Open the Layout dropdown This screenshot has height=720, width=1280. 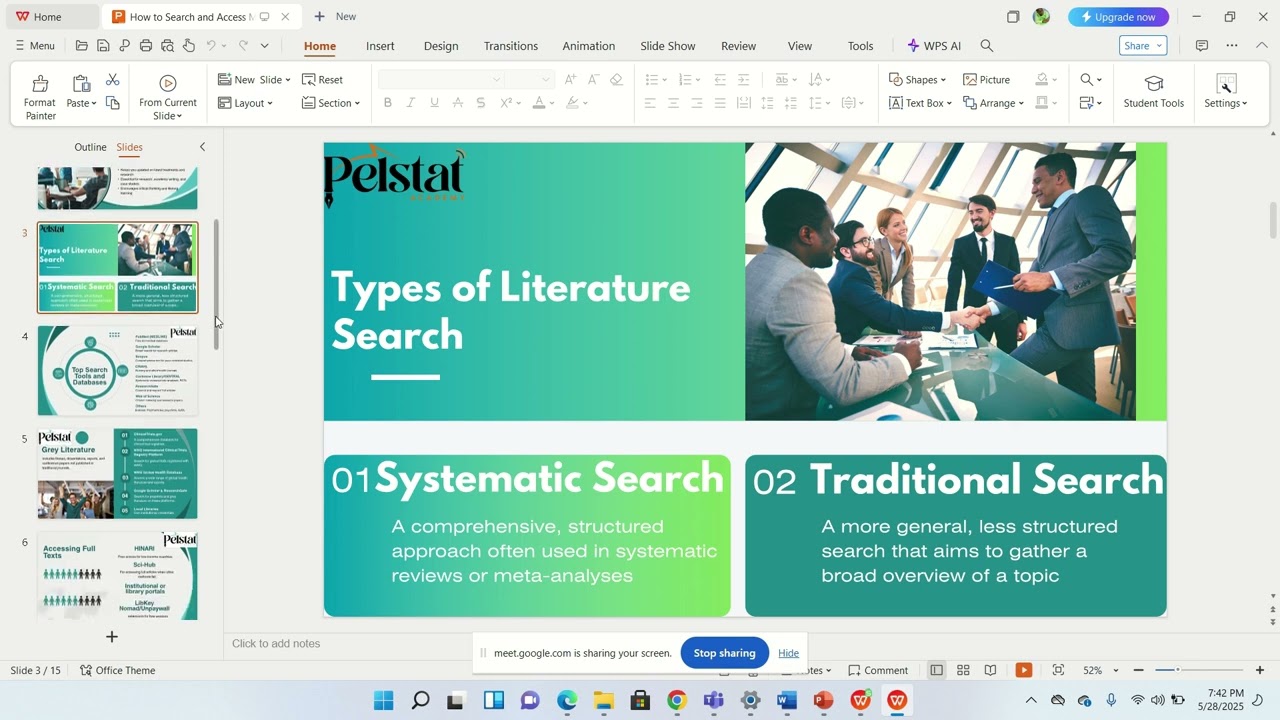[x=245, y=103]
